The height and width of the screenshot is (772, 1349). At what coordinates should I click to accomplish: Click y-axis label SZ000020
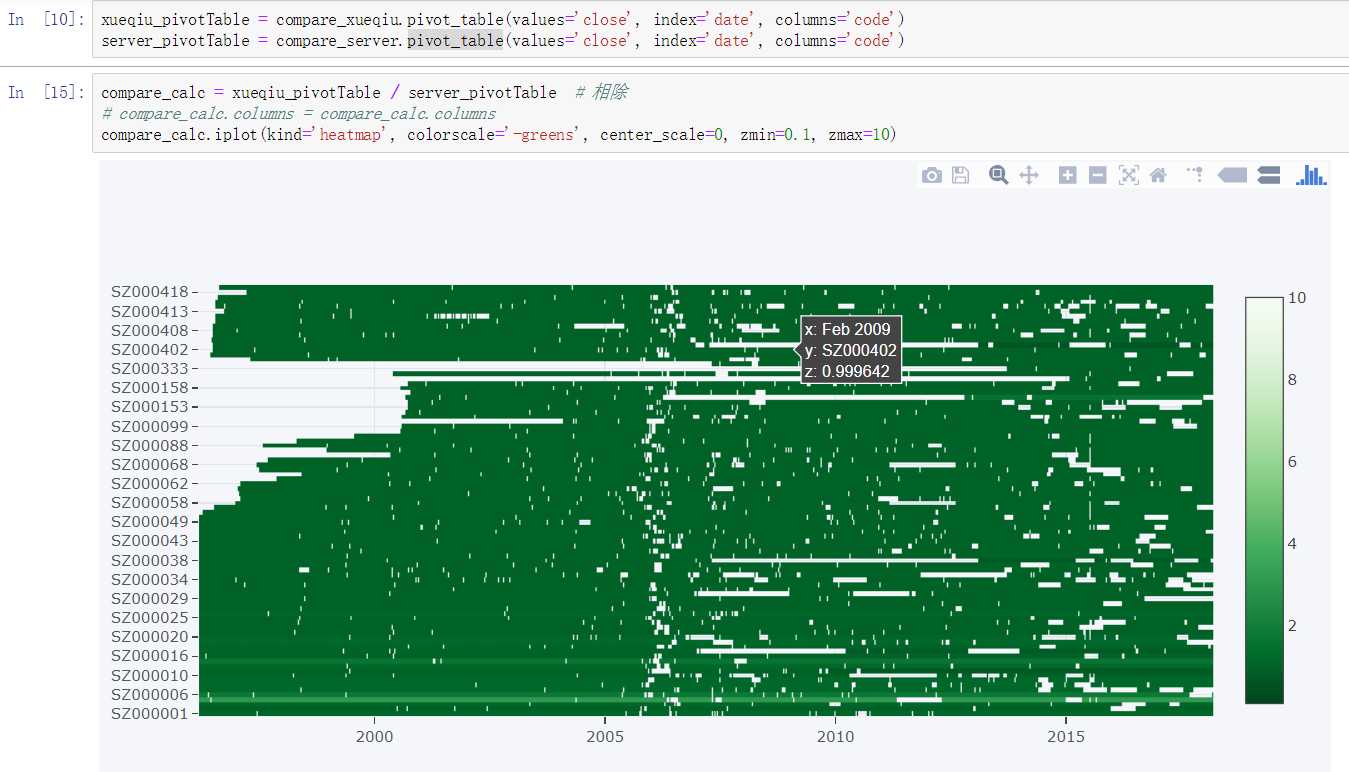pos(149,636)
